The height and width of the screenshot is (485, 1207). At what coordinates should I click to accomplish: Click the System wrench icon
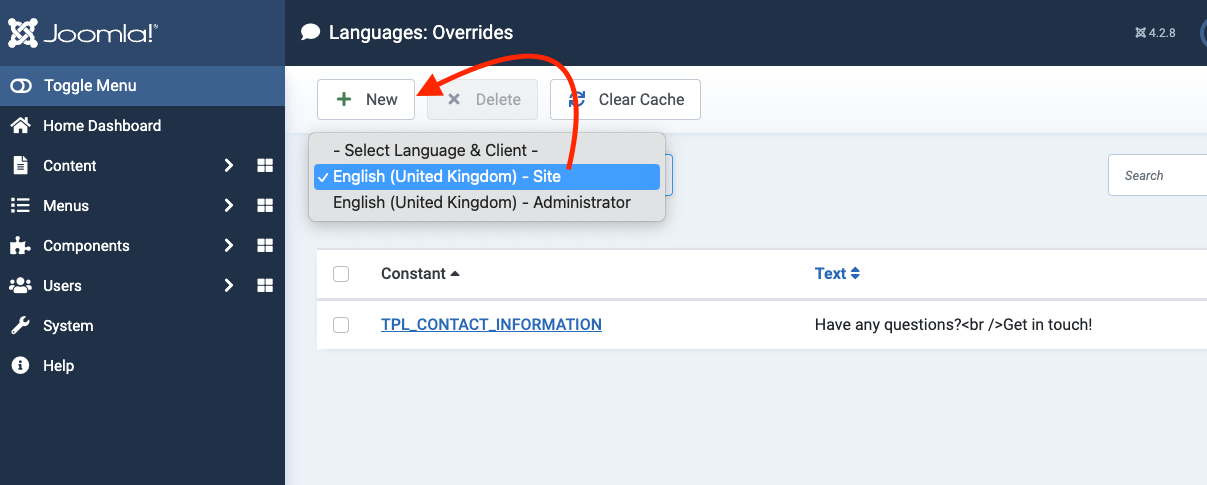pyautogui.click(x=20, y=326)
